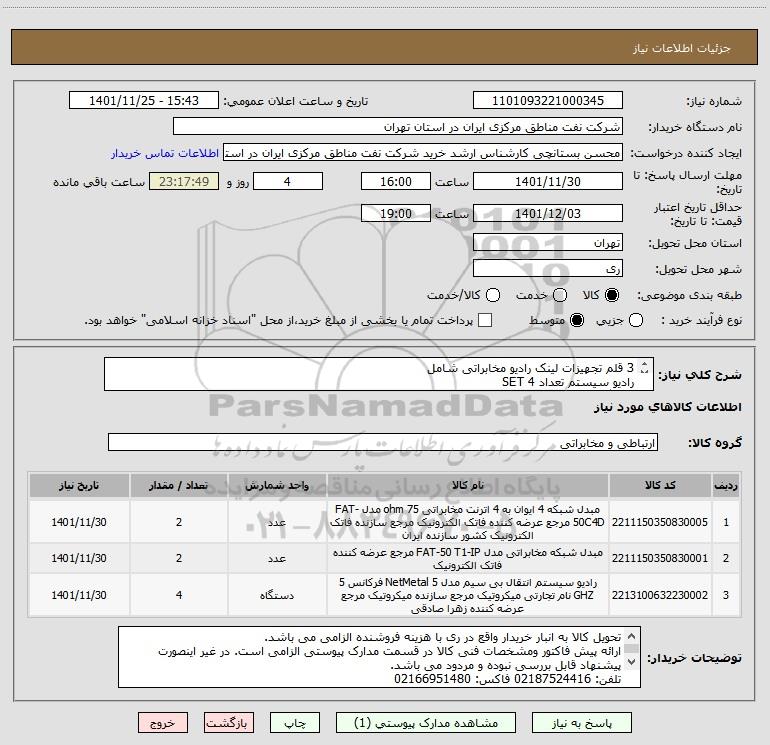Click product code 2213100632230002
The height and width of the screenshot is (745, 770).
(x=660, y=595)
